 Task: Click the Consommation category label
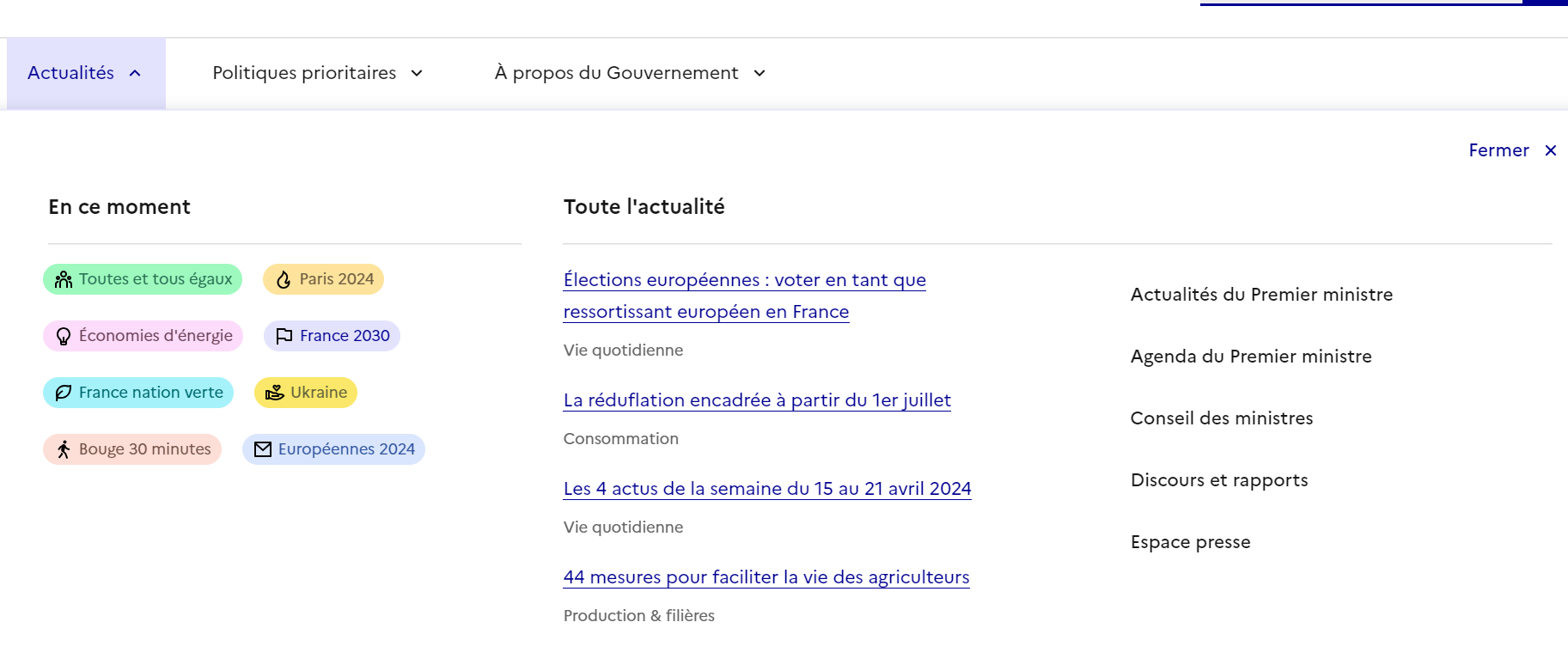[621, 439]
